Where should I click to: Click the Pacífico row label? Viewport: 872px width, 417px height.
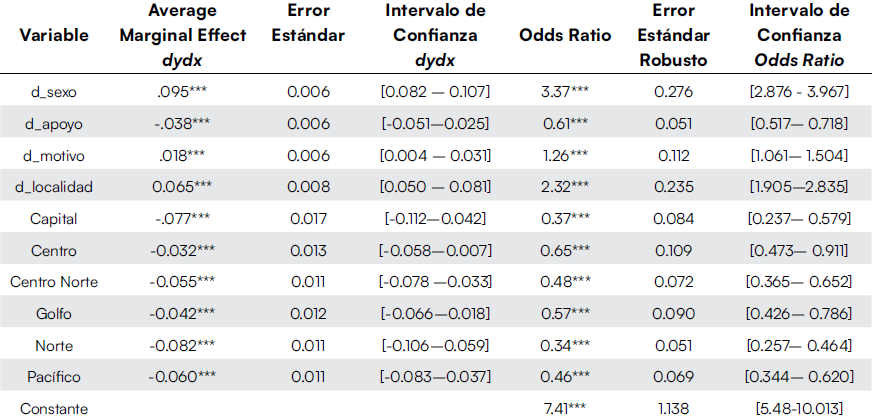(54, 377)
